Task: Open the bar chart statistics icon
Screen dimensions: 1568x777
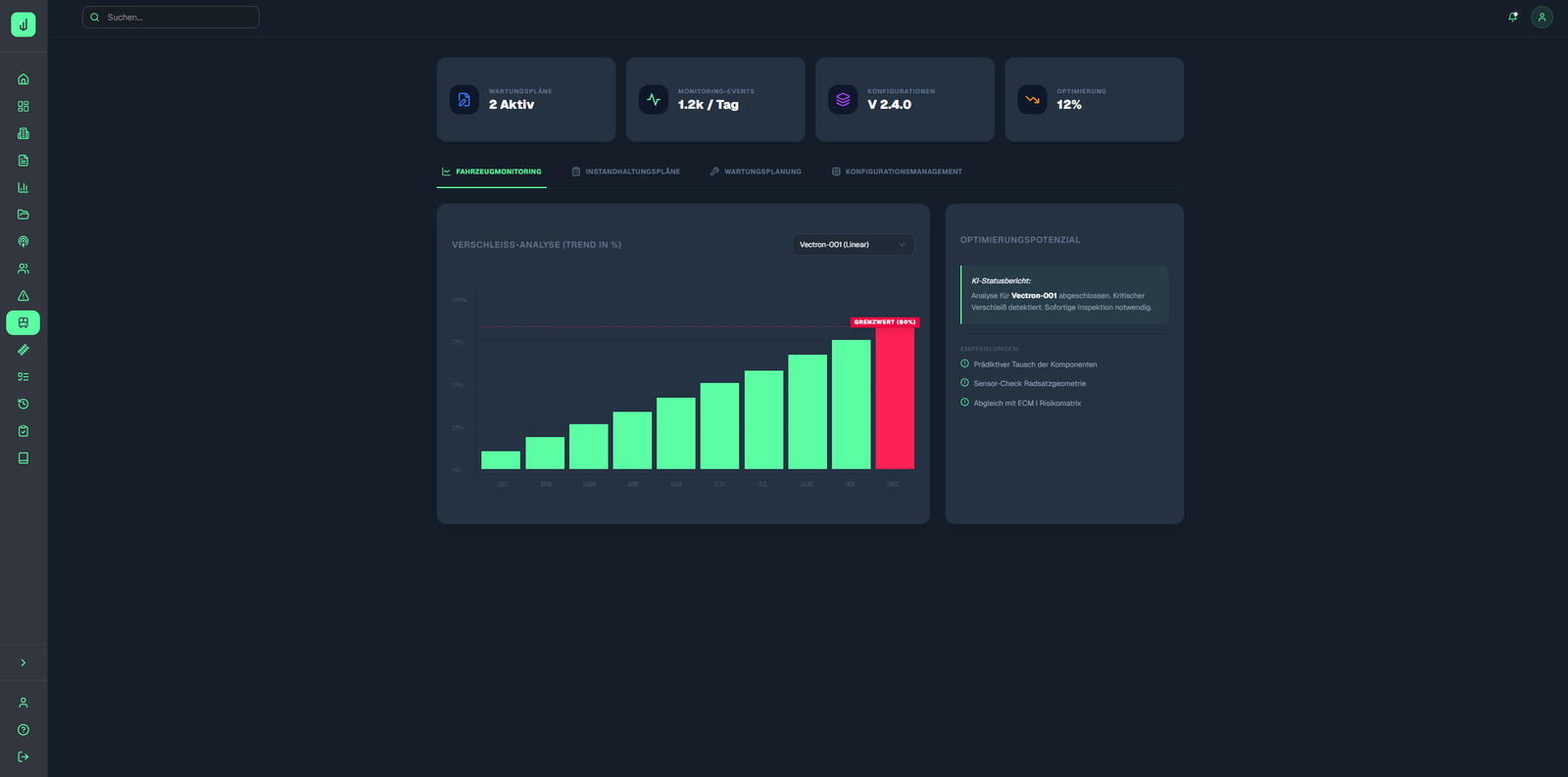Action: 24,187
